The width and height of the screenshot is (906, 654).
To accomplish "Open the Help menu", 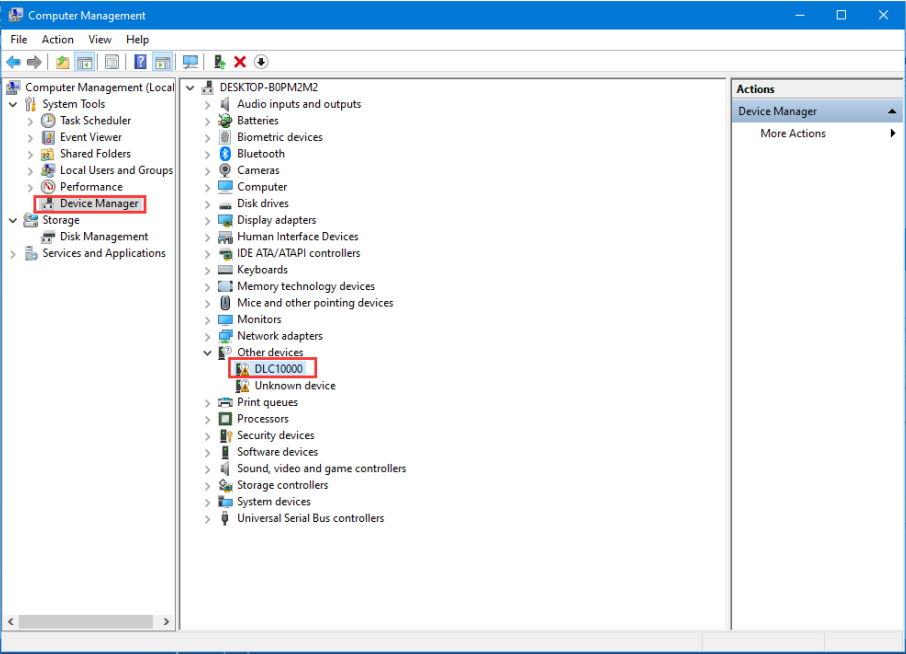I will coord(138,39).
